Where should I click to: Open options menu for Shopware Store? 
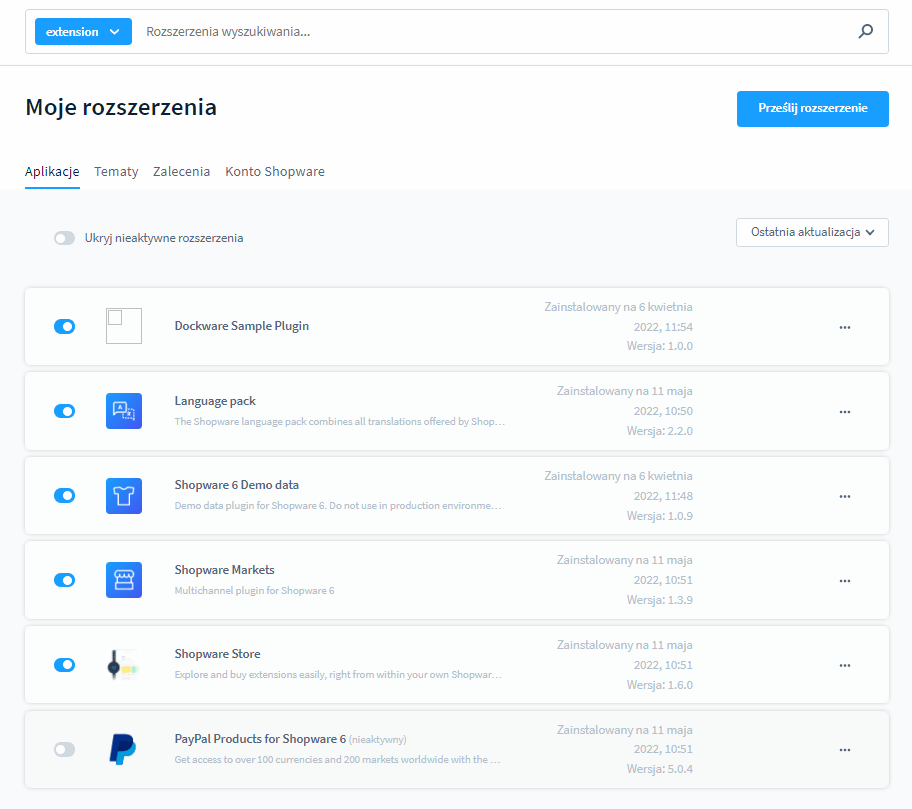(845, 665)
